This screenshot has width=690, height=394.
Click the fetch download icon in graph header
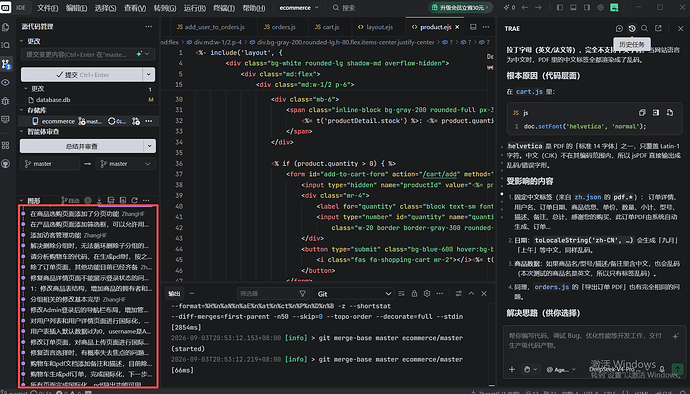coord(99,200)
